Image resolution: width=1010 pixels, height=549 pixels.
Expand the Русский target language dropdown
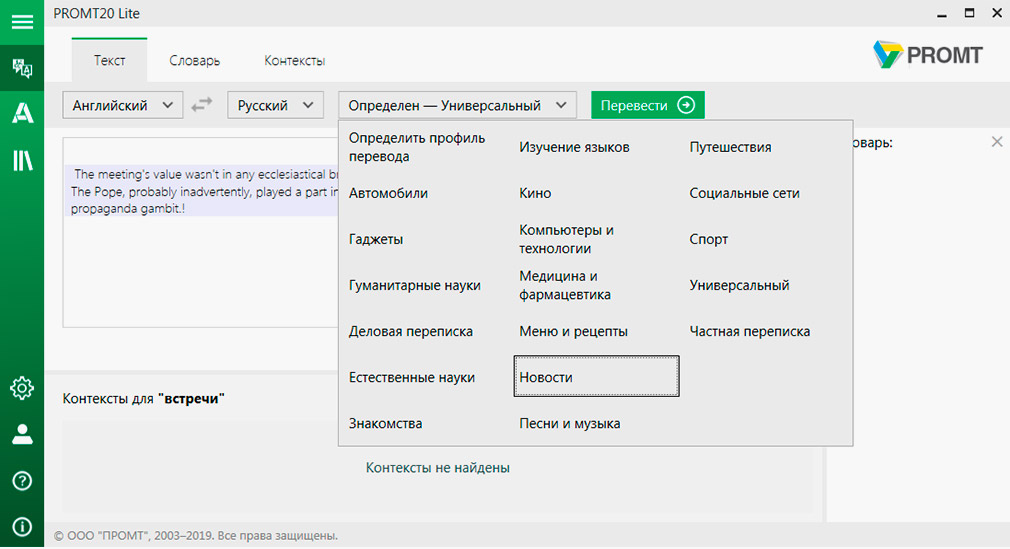click(x=275, y=105)
